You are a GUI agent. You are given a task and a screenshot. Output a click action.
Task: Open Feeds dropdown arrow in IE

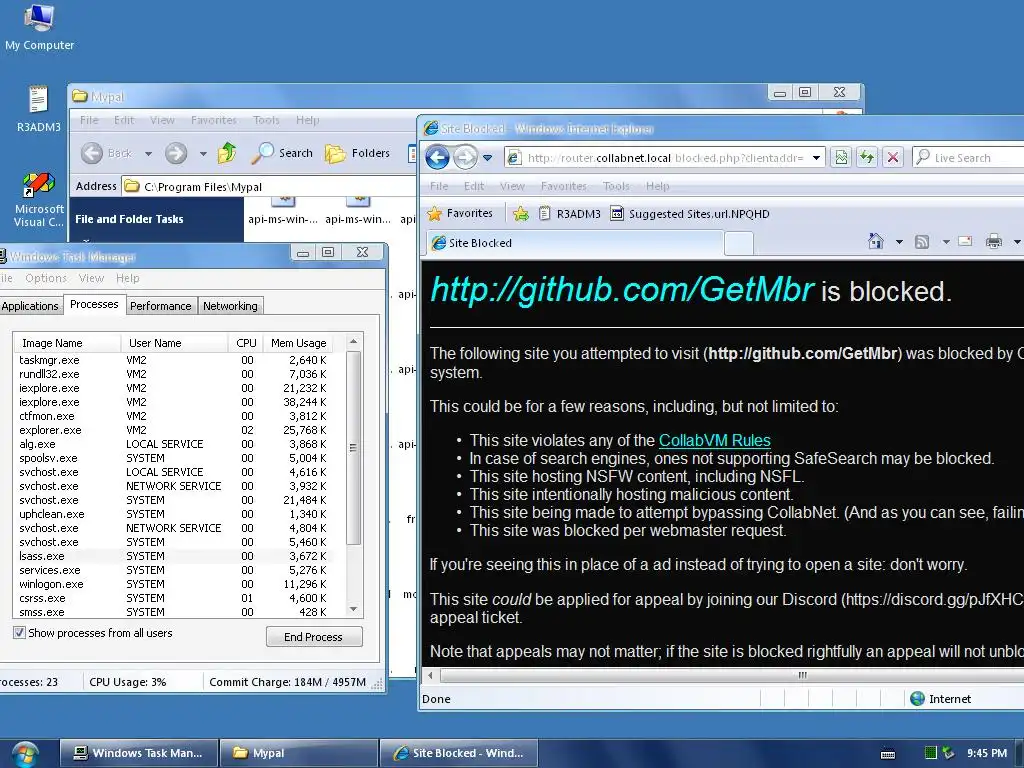946,242
